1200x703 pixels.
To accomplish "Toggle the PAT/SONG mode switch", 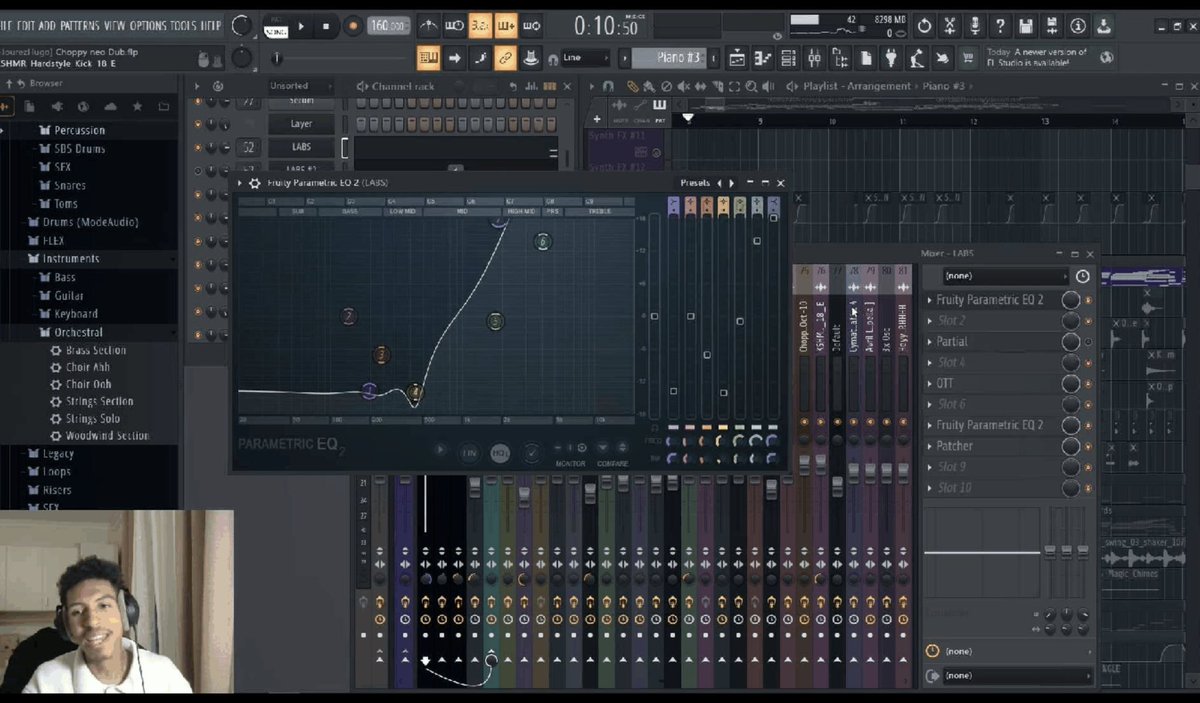I will tap(276, 26).
